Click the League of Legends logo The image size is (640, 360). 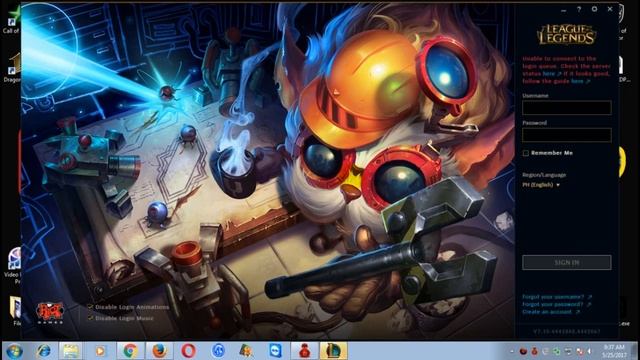tap(567, 34)
